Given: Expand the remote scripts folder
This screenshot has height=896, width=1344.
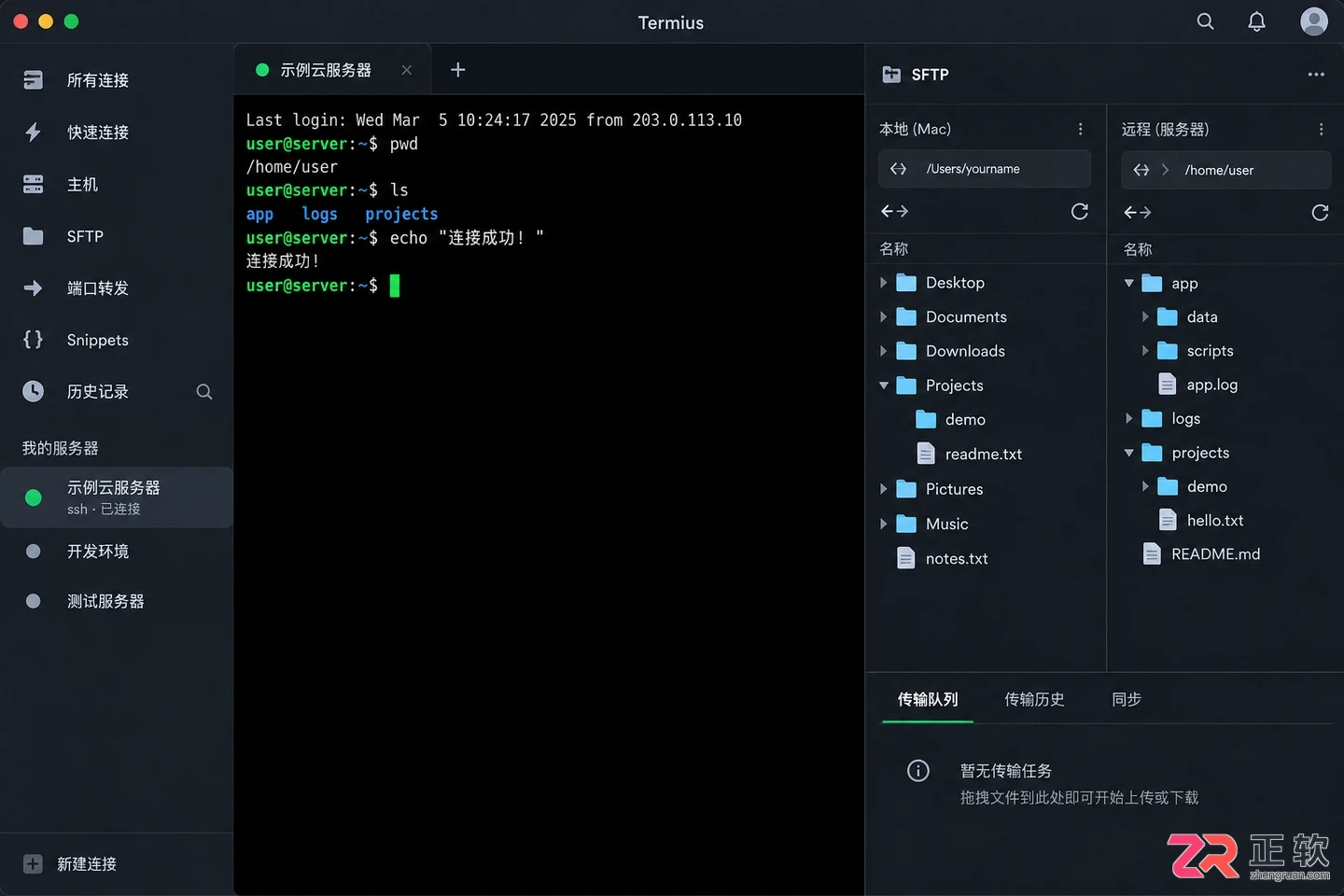Looking at the screenshot, I should click(1145, 351).
